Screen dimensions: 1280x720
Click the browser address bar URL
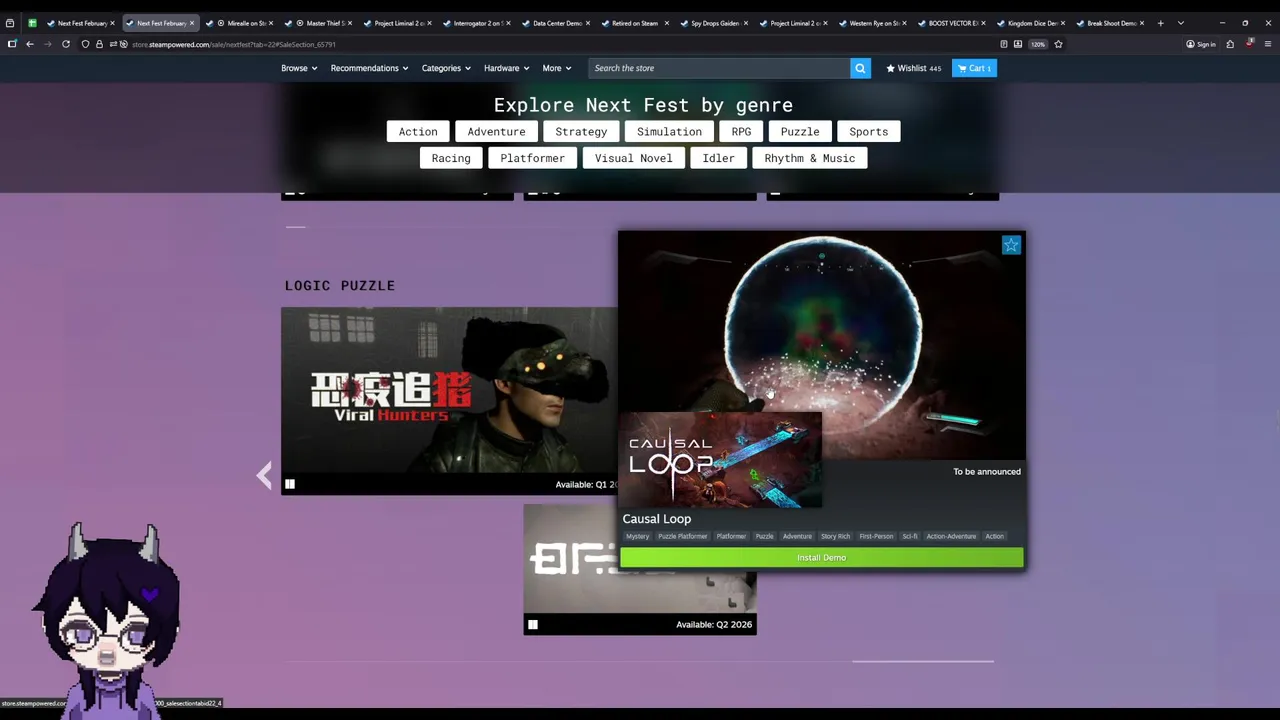233,44
